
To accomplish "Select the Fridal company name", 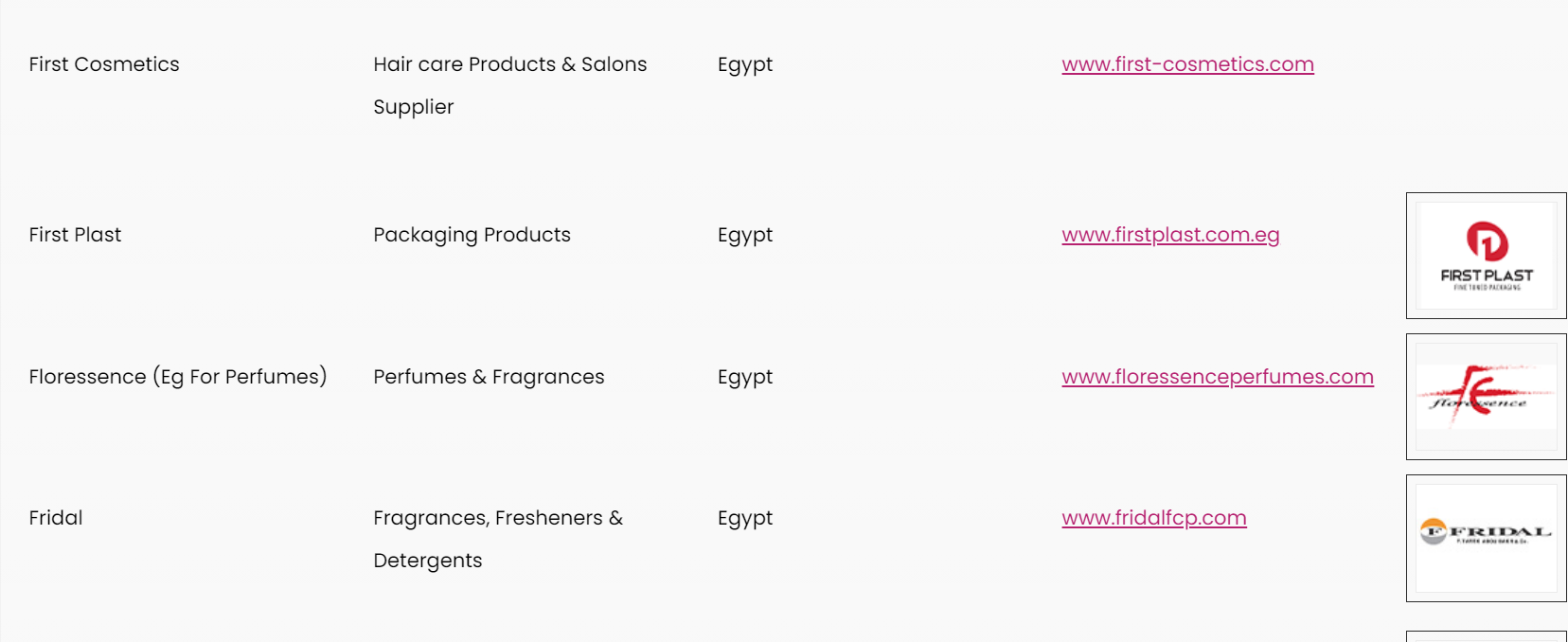I will [x=56, y=518].
